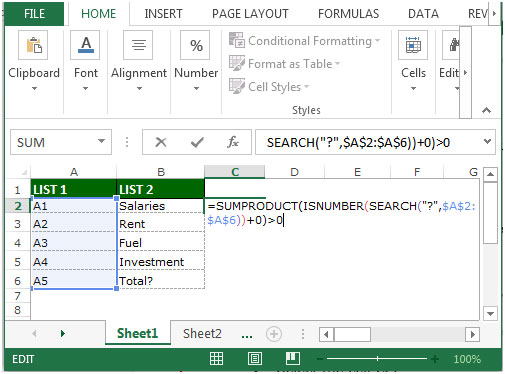Click the horizontal scrollbar thumb

point(352,334)
